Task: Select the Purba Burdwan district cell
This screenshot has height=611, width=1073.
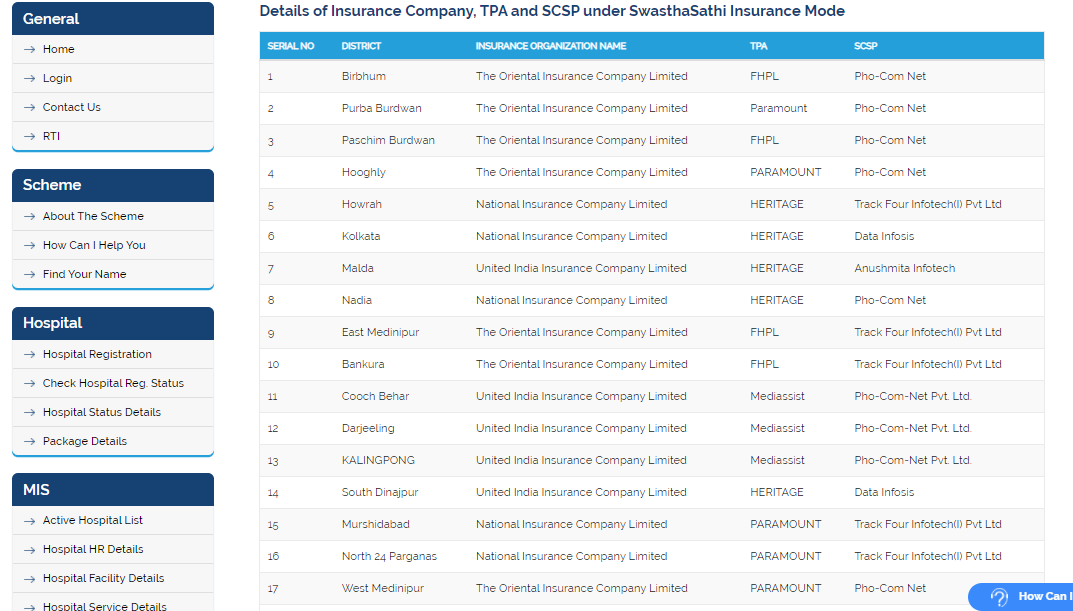Action: coord(382,108)
